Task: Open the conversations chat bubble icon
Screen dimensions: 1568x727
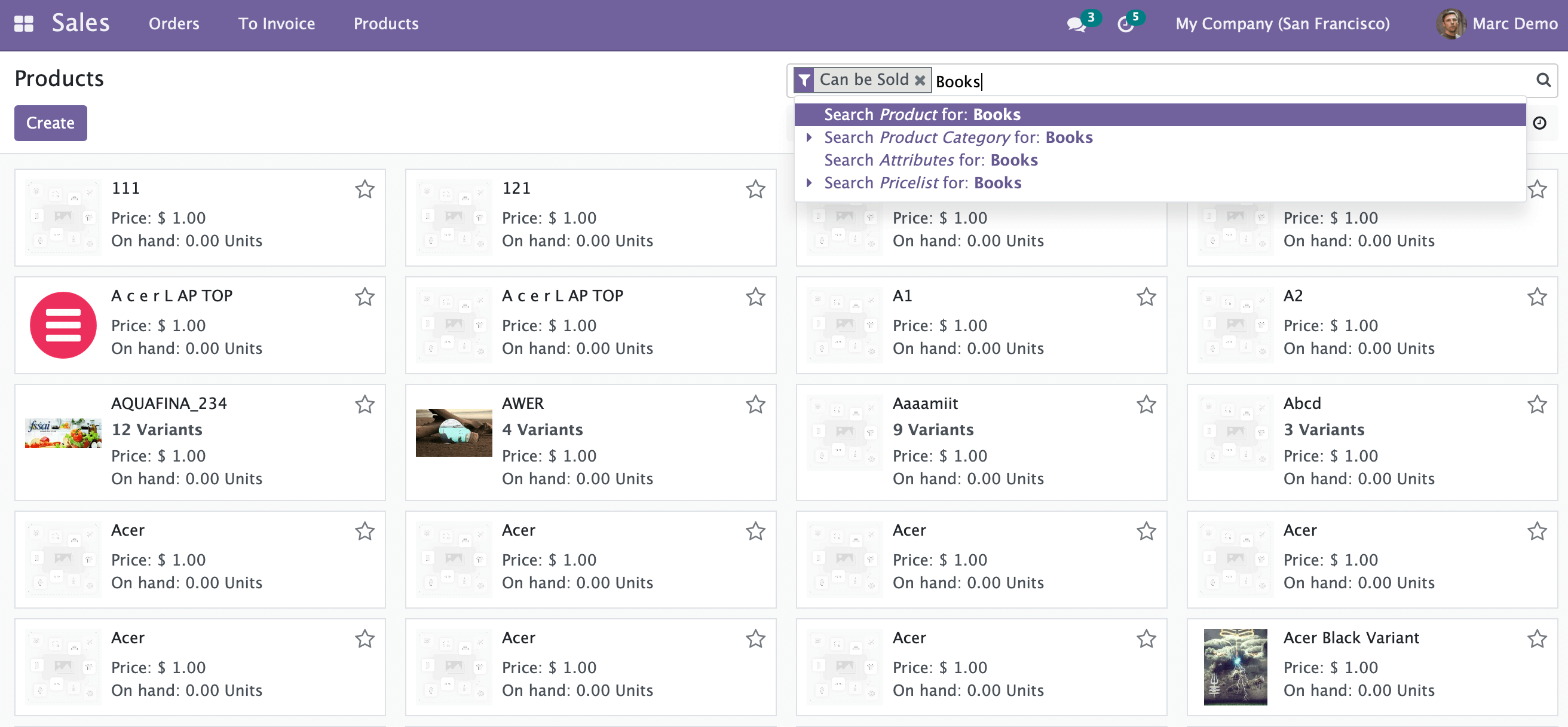Action: point(1076,25)
